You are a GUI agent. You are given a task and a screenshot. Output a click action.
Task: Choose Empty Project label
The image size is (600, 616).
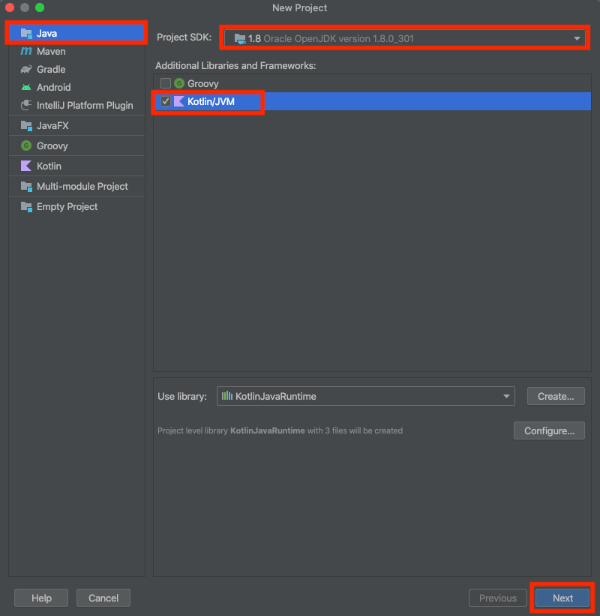point(67,207)
